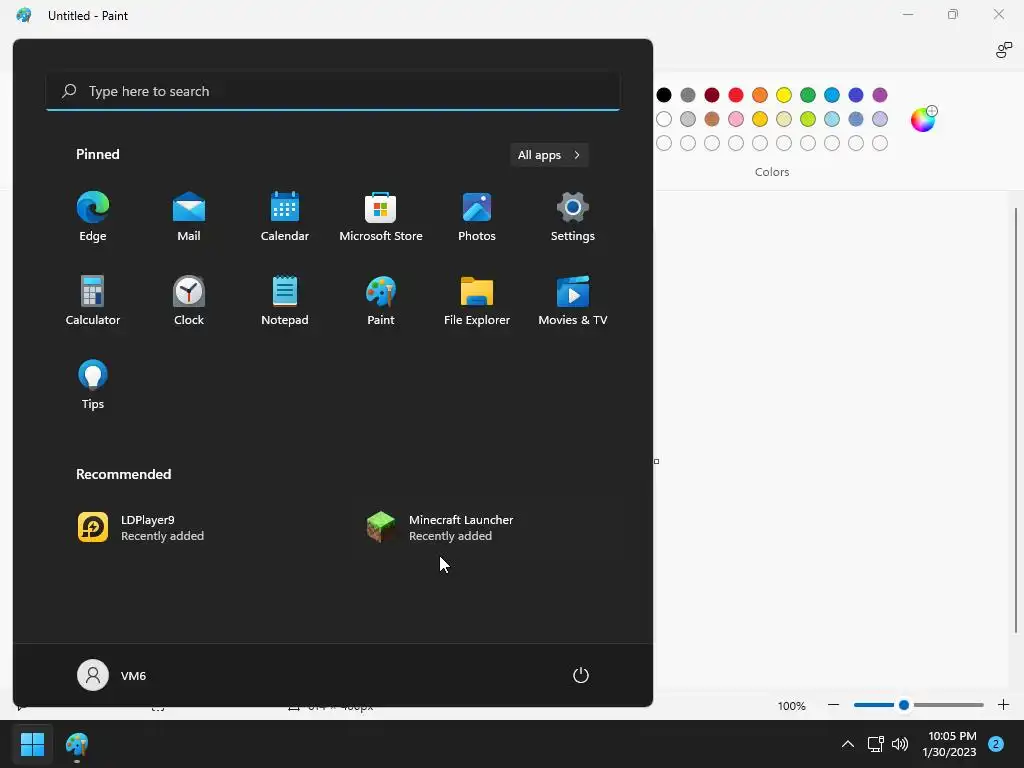Select the turquoise blue swatch in Paint
1024x768 pixels.
(x=832, y=95)
